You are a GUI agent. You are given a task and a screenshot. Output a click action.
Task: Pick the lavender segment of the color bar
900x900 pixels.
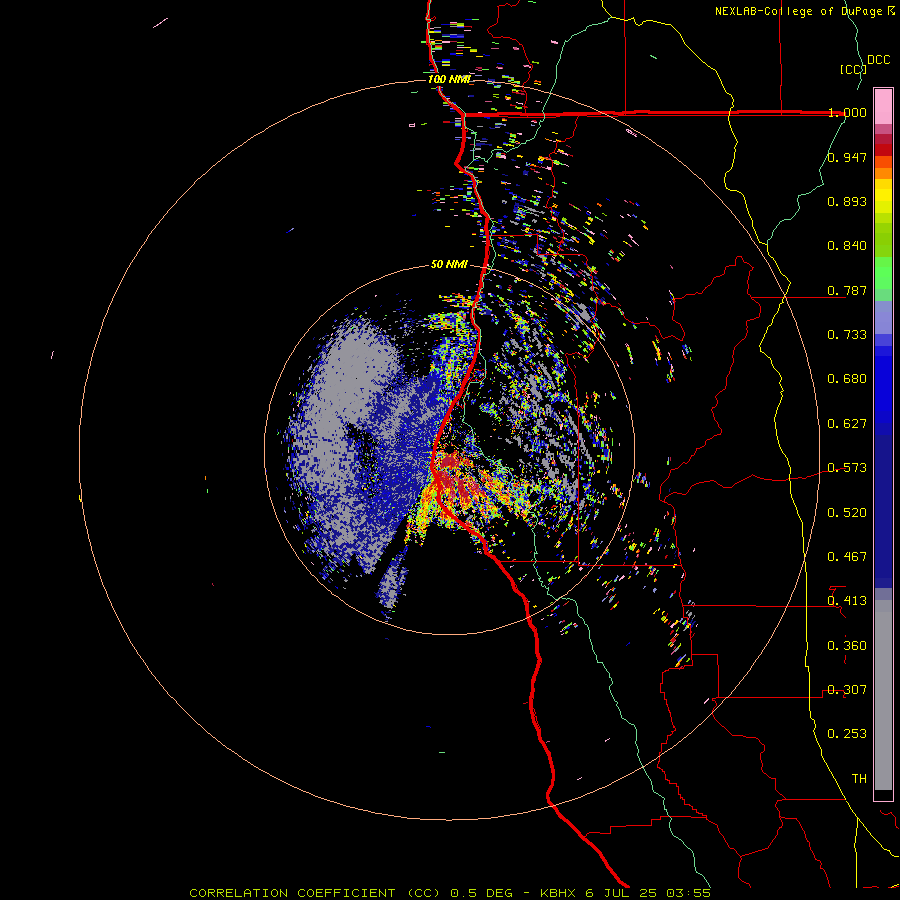(883, 317)
